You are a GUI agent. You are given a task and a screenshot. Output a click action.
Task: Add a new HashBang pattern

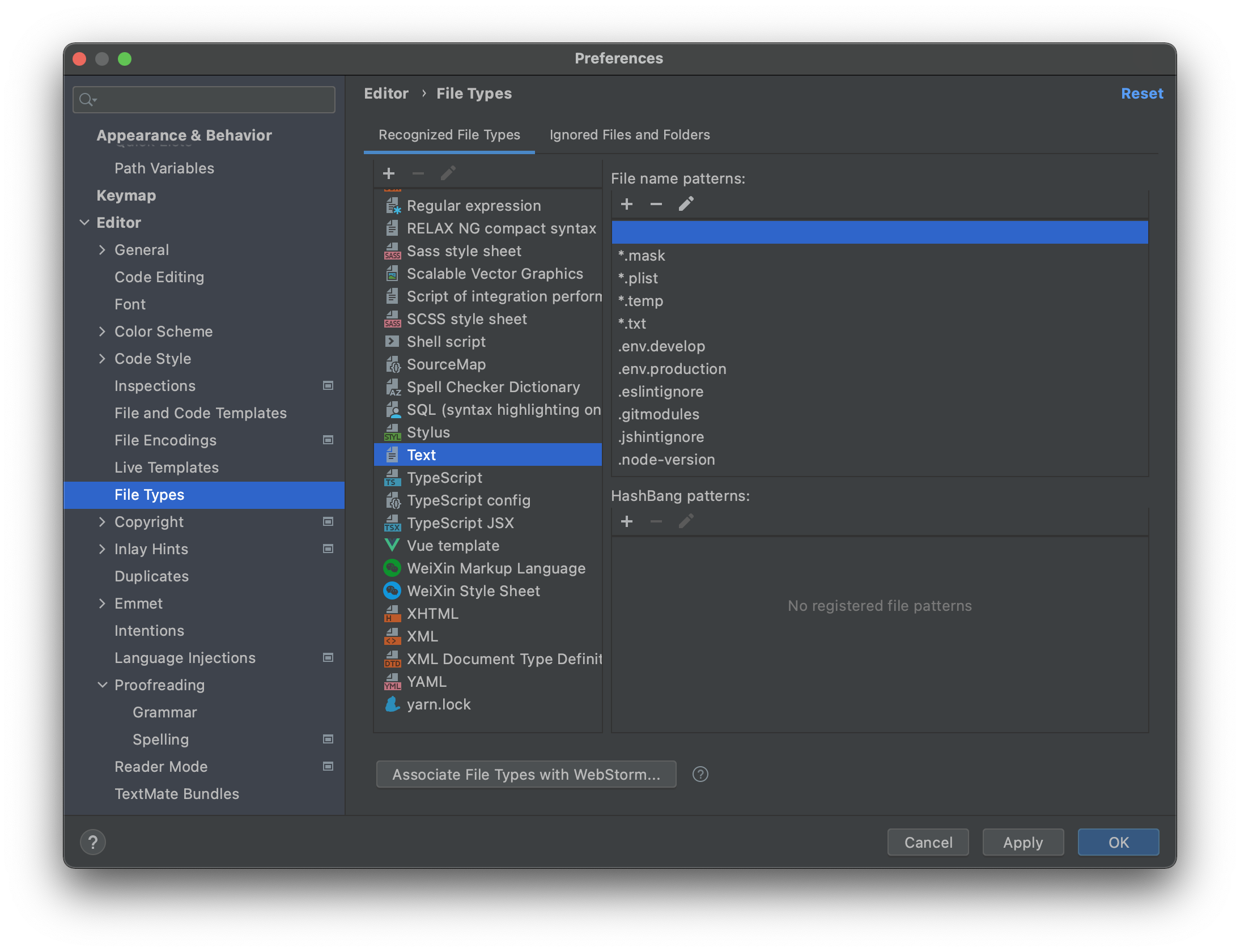(627, 521)
